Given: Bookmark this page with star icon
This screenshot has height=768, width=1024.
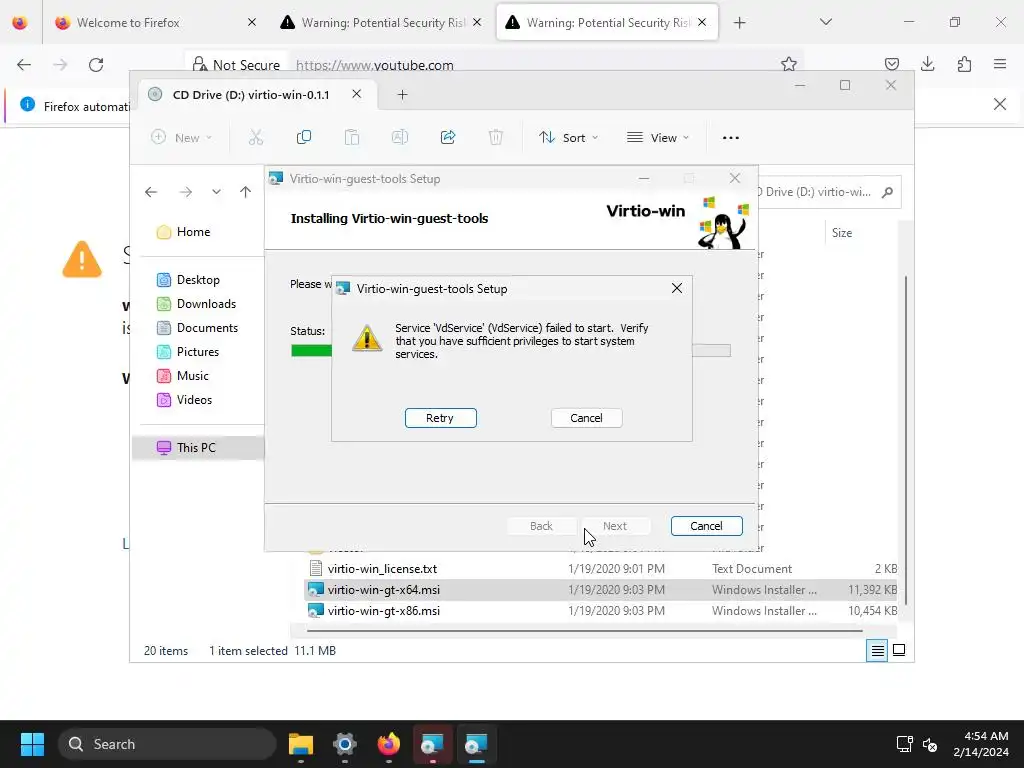Looking at the screenshot, I should [x=789, y=64].
